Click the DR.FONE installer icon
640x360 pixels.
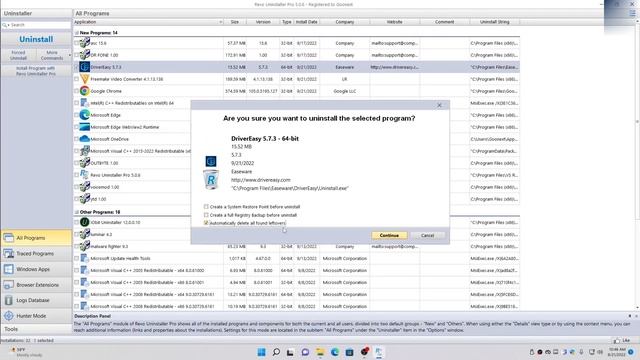pos(84,55)
